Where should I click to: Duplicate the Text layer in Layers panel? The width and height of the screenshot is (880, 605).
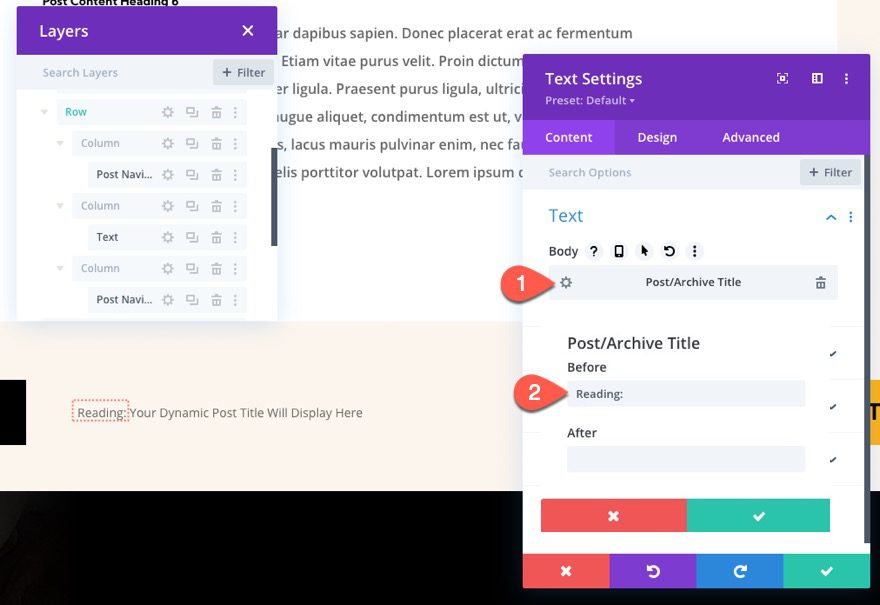(x=190, y=237)
